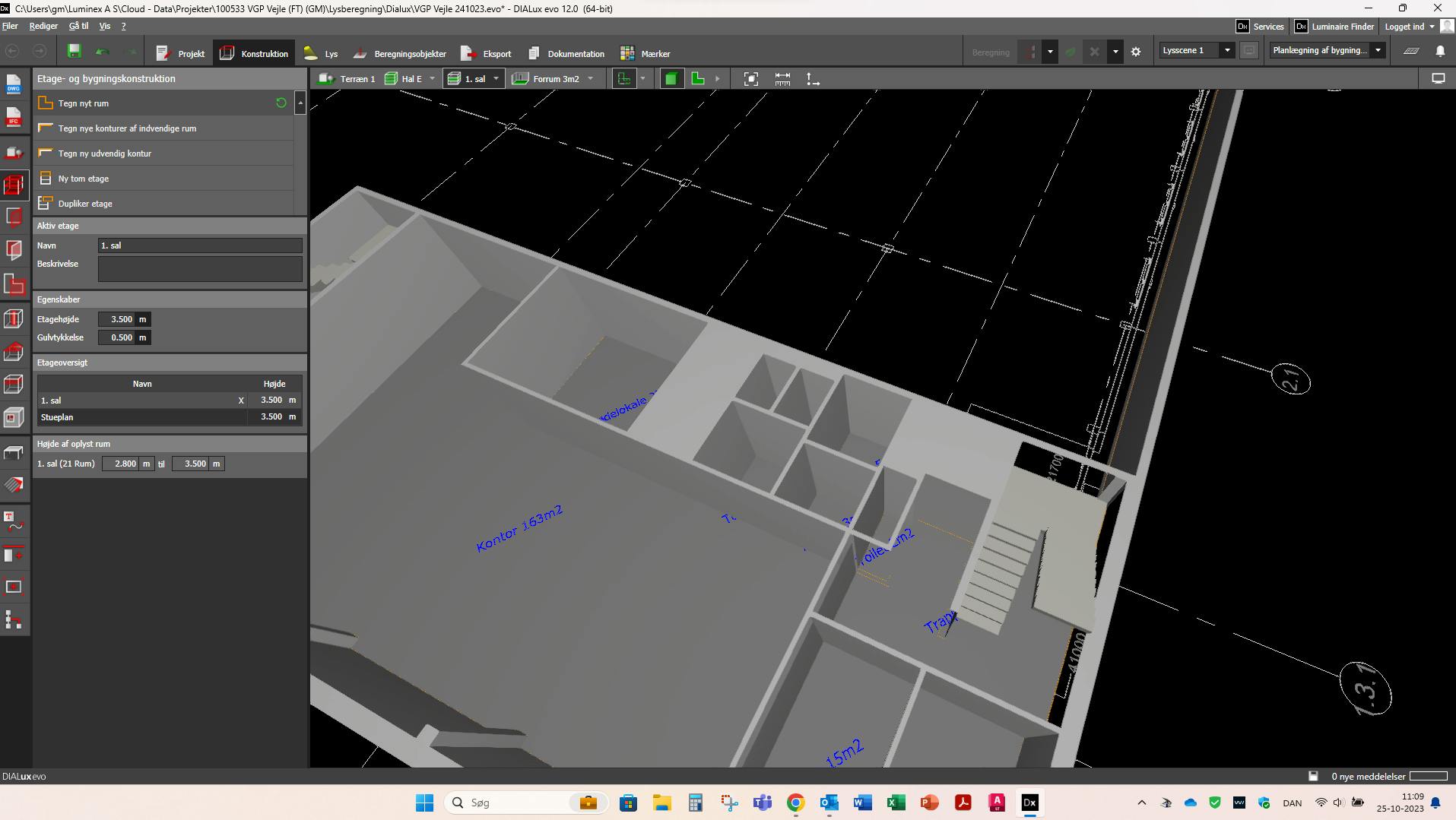Click the coordinate origin axes icon
Screen dimensions: 1456x820
pyautogui.click(x=813, y=79)
